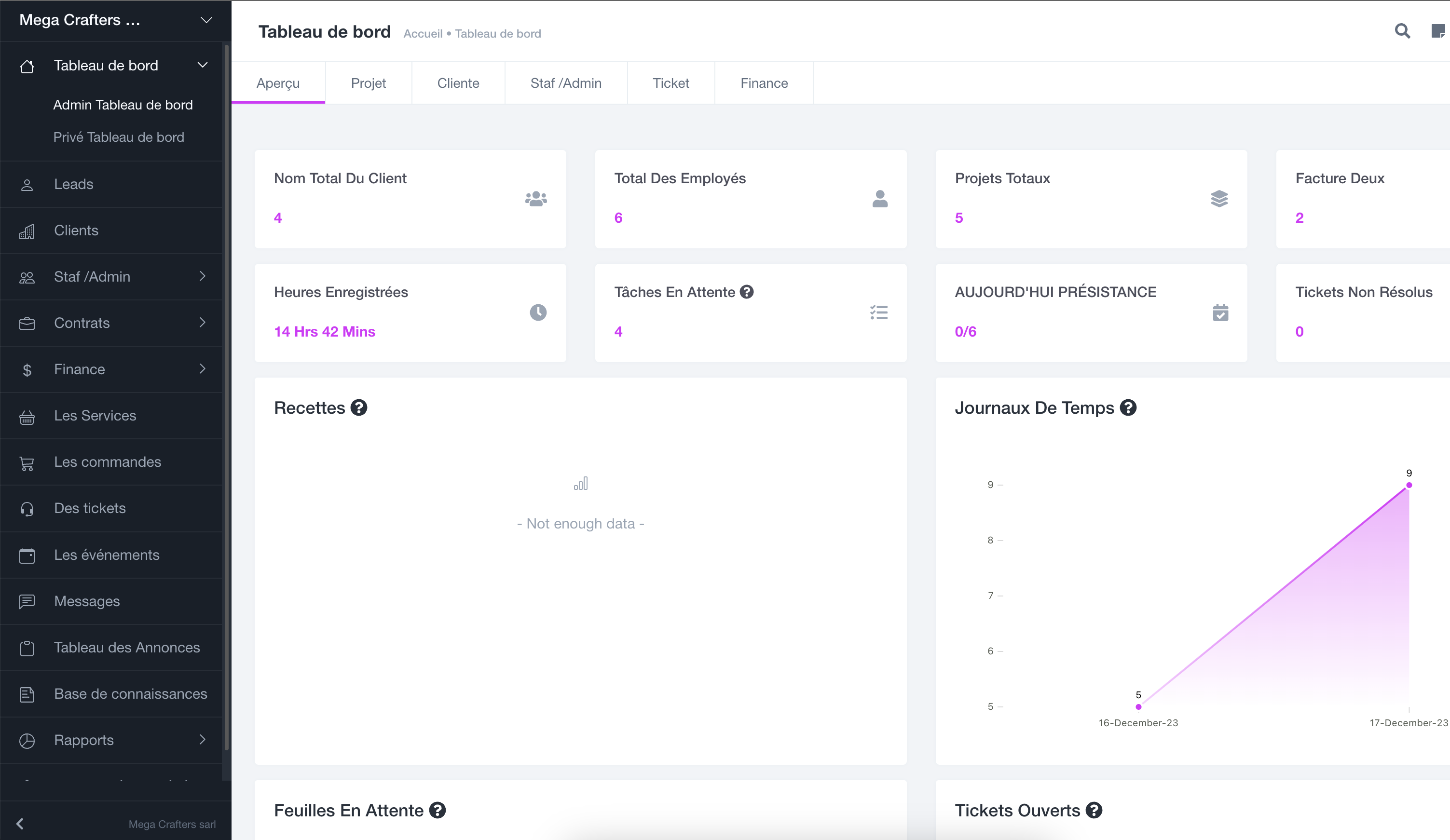Click the Feuilles En Attente help icon
The height and width of the screenshot is (840, 1450).
[x=438, y=811]
